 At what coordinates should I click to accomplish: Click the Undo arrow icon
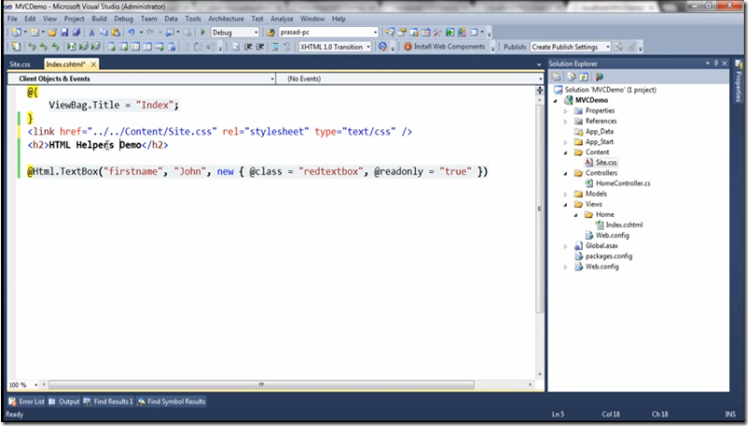[131, 32]
